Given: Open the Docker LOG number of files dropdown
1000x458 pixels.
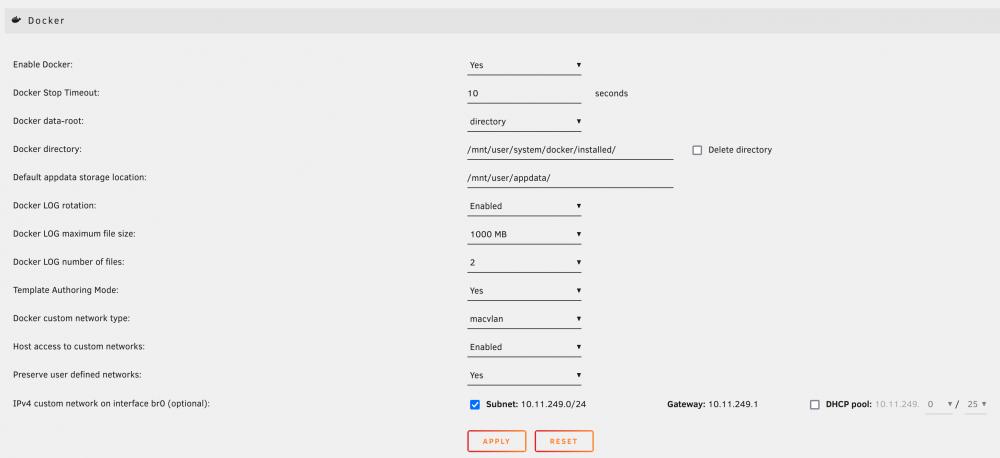Looking at the screenshot, I should [x=524, y=262].
